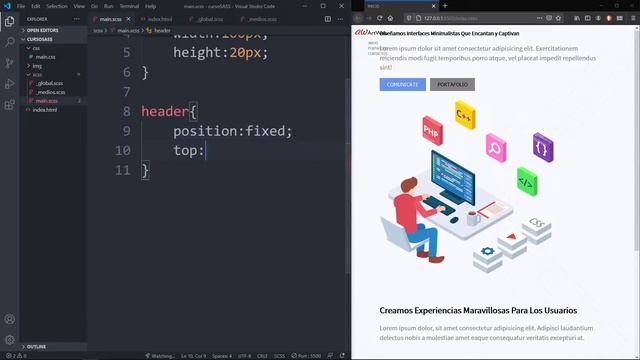Select main.scss in the explorer tree
Viewport: 640px width, 360px height.
pos(47,101)
